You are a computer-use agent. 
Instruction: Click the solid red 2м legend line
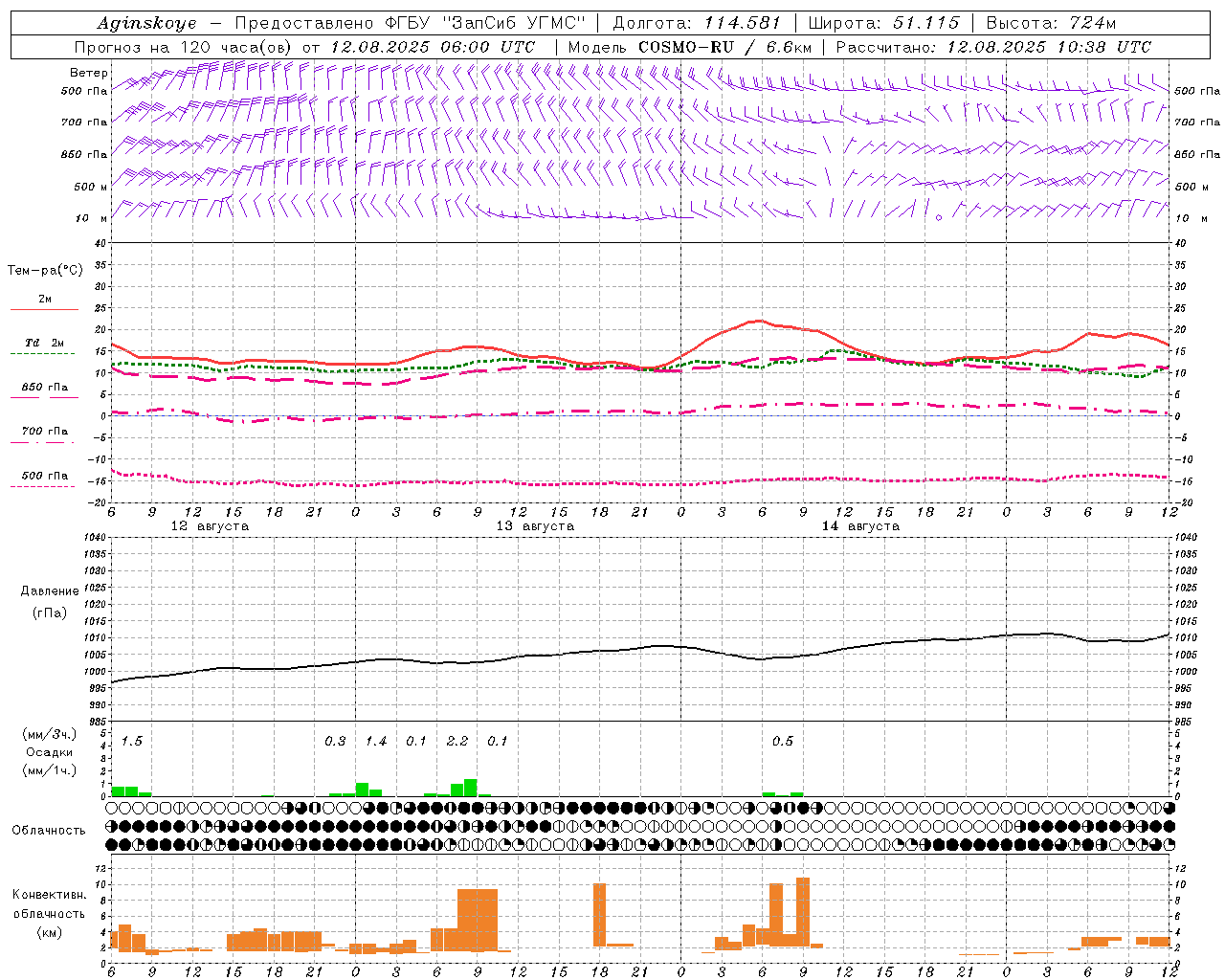point(44,310)
